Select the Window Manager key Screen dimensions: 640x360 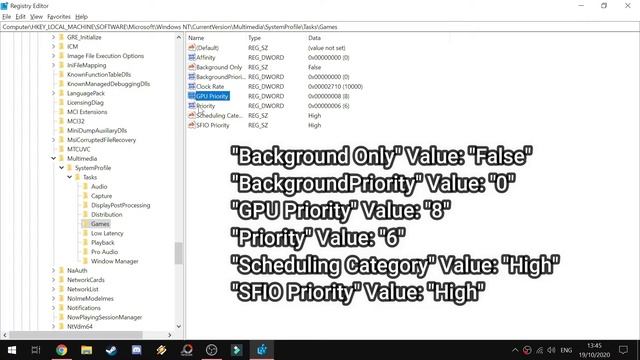point(115,261)
